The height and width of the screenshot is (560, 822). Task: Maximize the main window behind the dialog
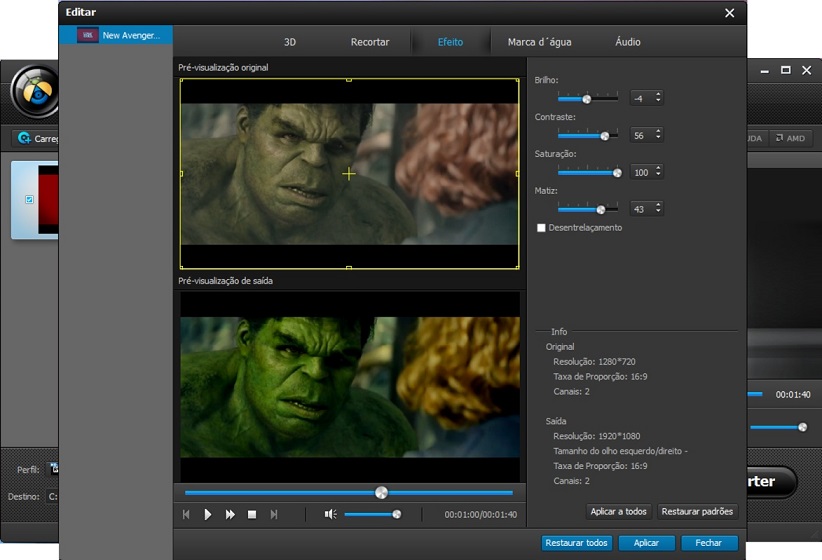click(x=785, y=70)
